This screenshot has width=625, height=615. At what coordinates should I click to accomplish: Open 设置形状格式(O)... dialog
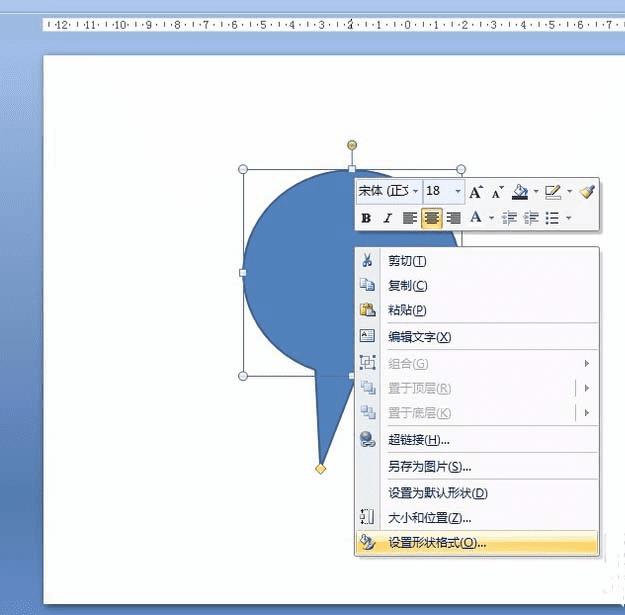tap(477, 542)
